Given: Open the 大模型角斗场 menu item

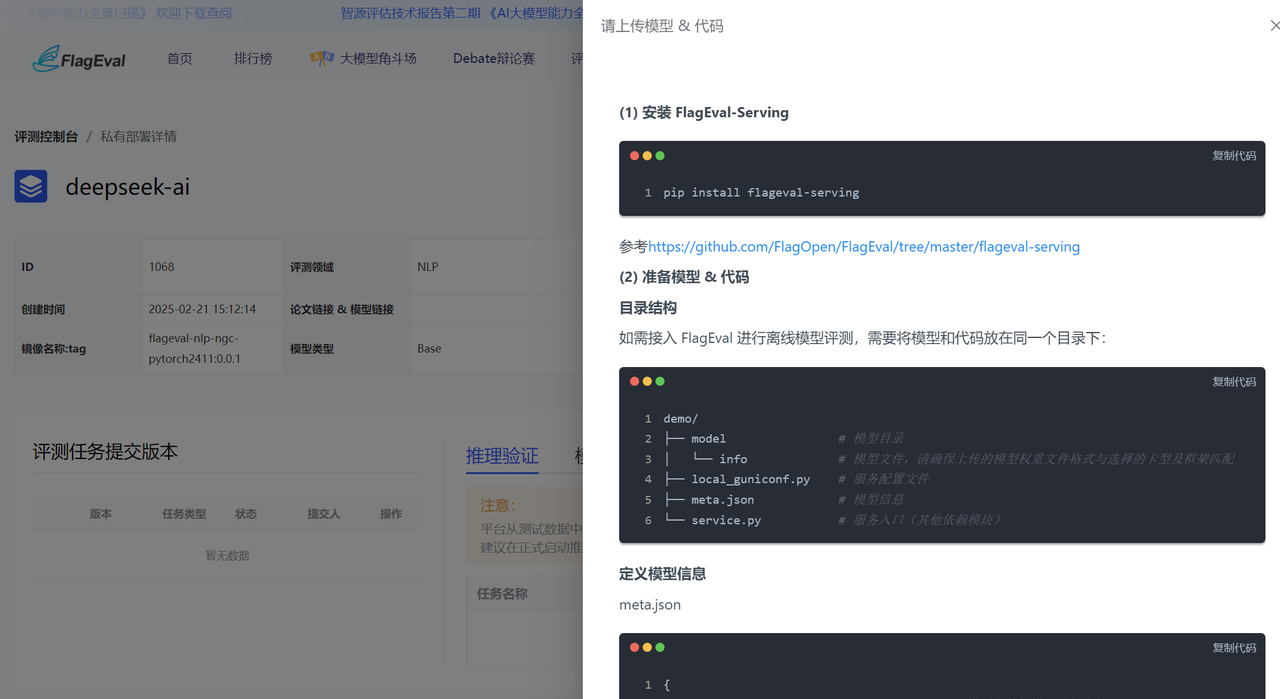Looking at the screenshot, I should click(378, 59).
